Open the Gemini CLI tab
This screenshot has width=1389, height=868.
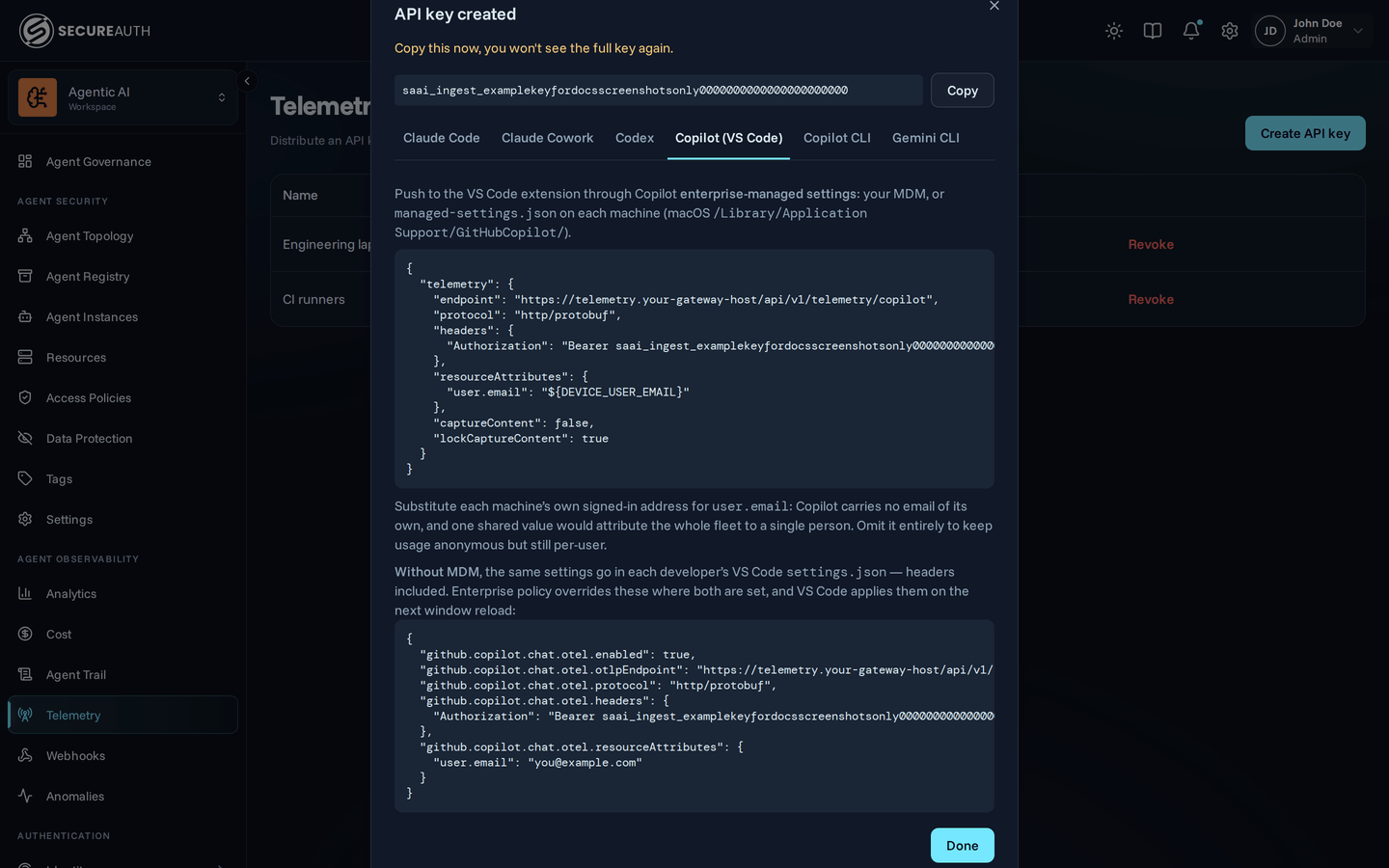926,138
